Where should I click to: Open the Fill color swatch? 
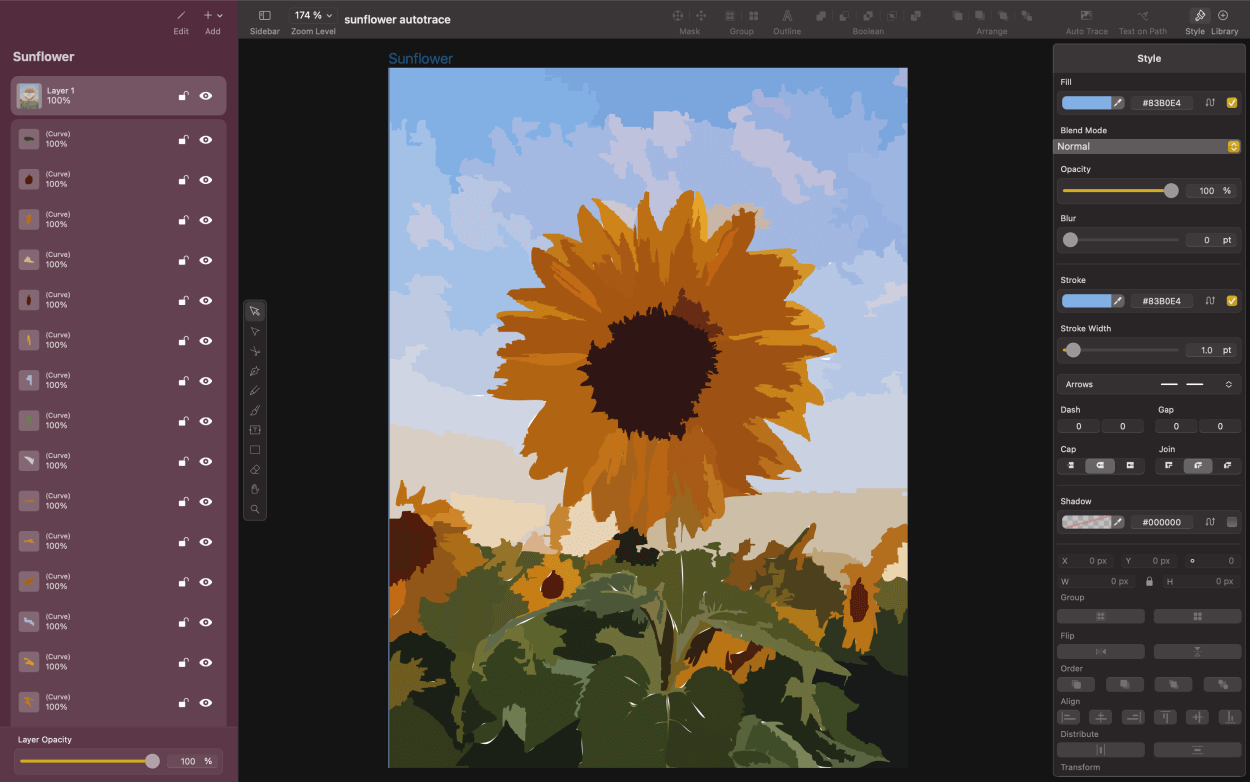1086,103
